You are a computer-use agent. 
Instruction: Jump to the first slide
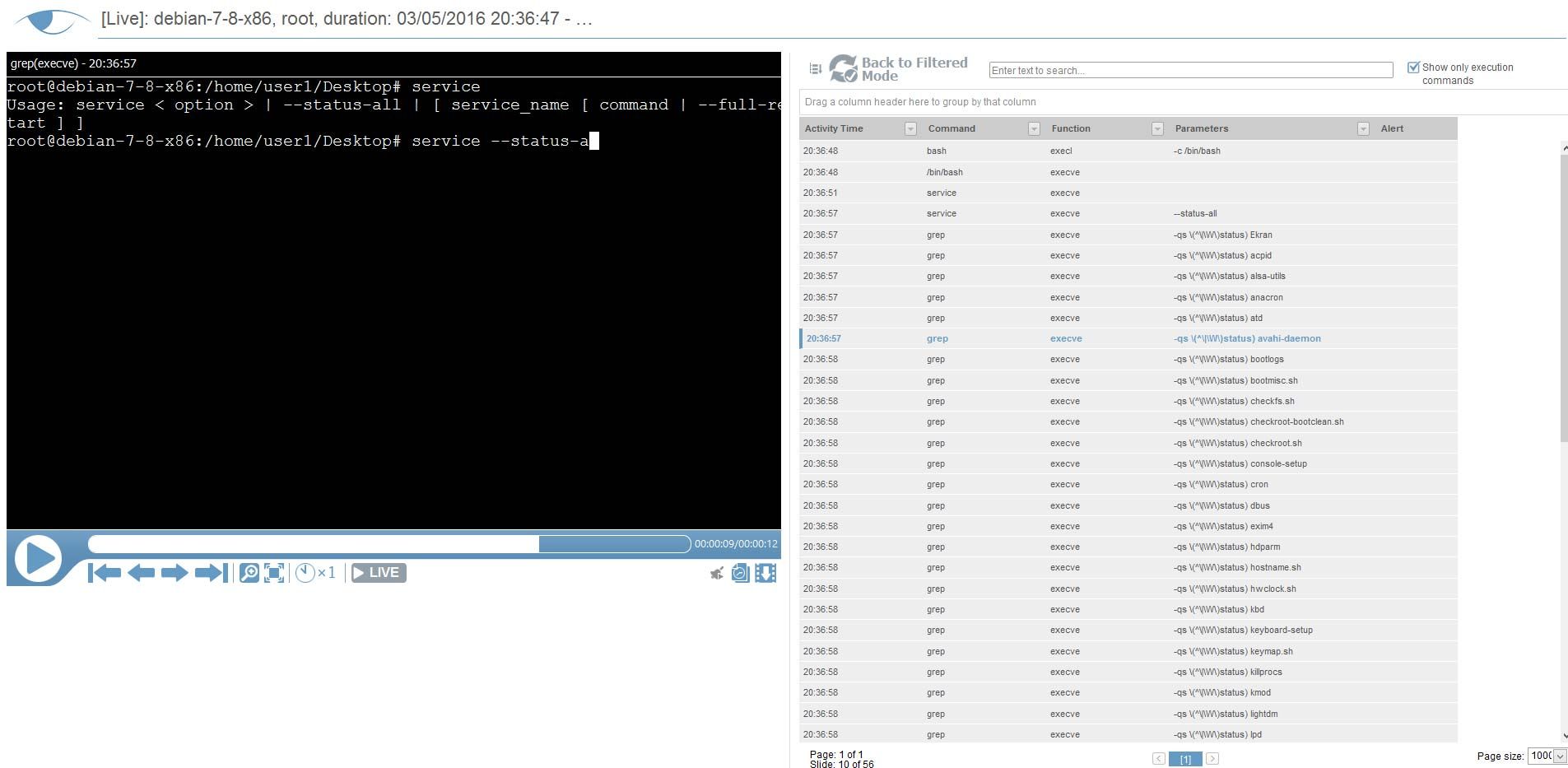coord(105,573)
